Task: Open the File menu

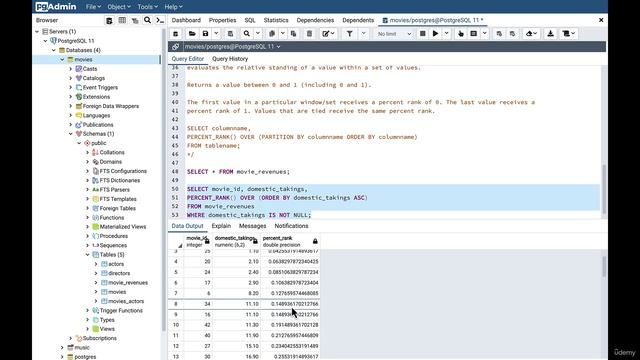Action: 93,7
